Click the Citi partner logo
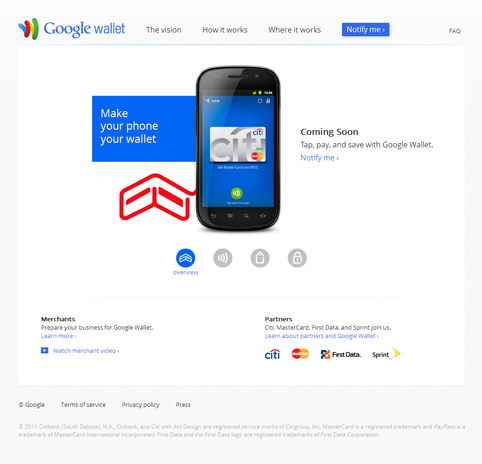Viewport: 482px width, 464px height. 272,354
